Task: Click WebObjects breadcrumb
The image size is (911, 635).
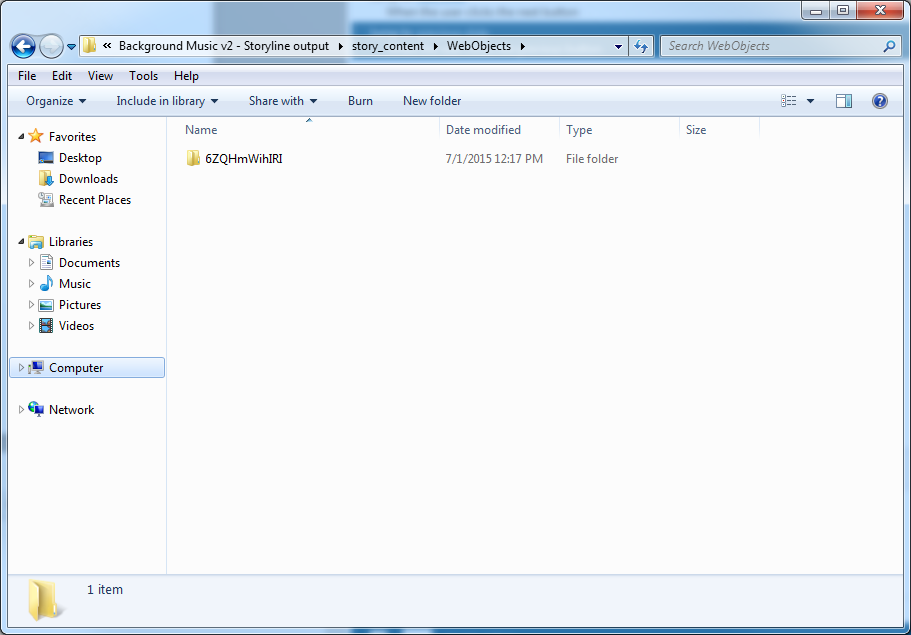Action: tap(479, 46)
